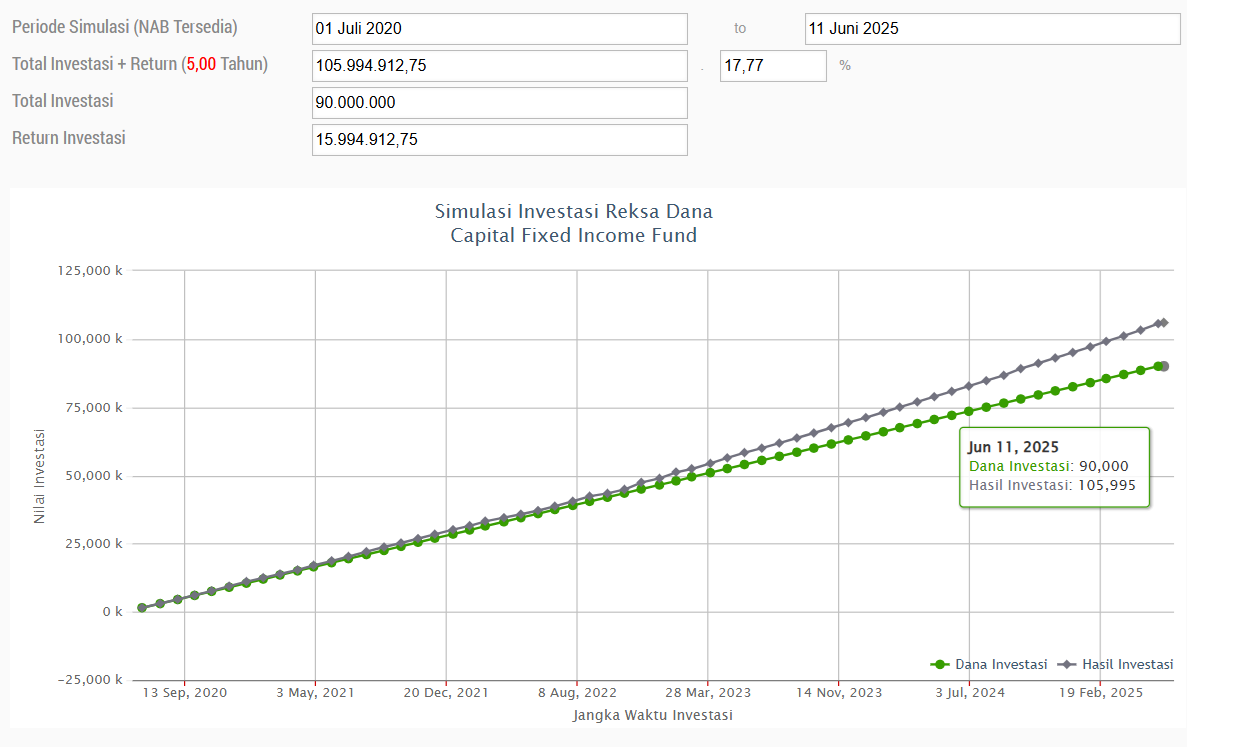The width and height of the screenshot is (1249, 747).
Task: Click the "Periode Simulasi (NAB Tersedia)" label
Action: pyautogui.click(x=125, y=28)
